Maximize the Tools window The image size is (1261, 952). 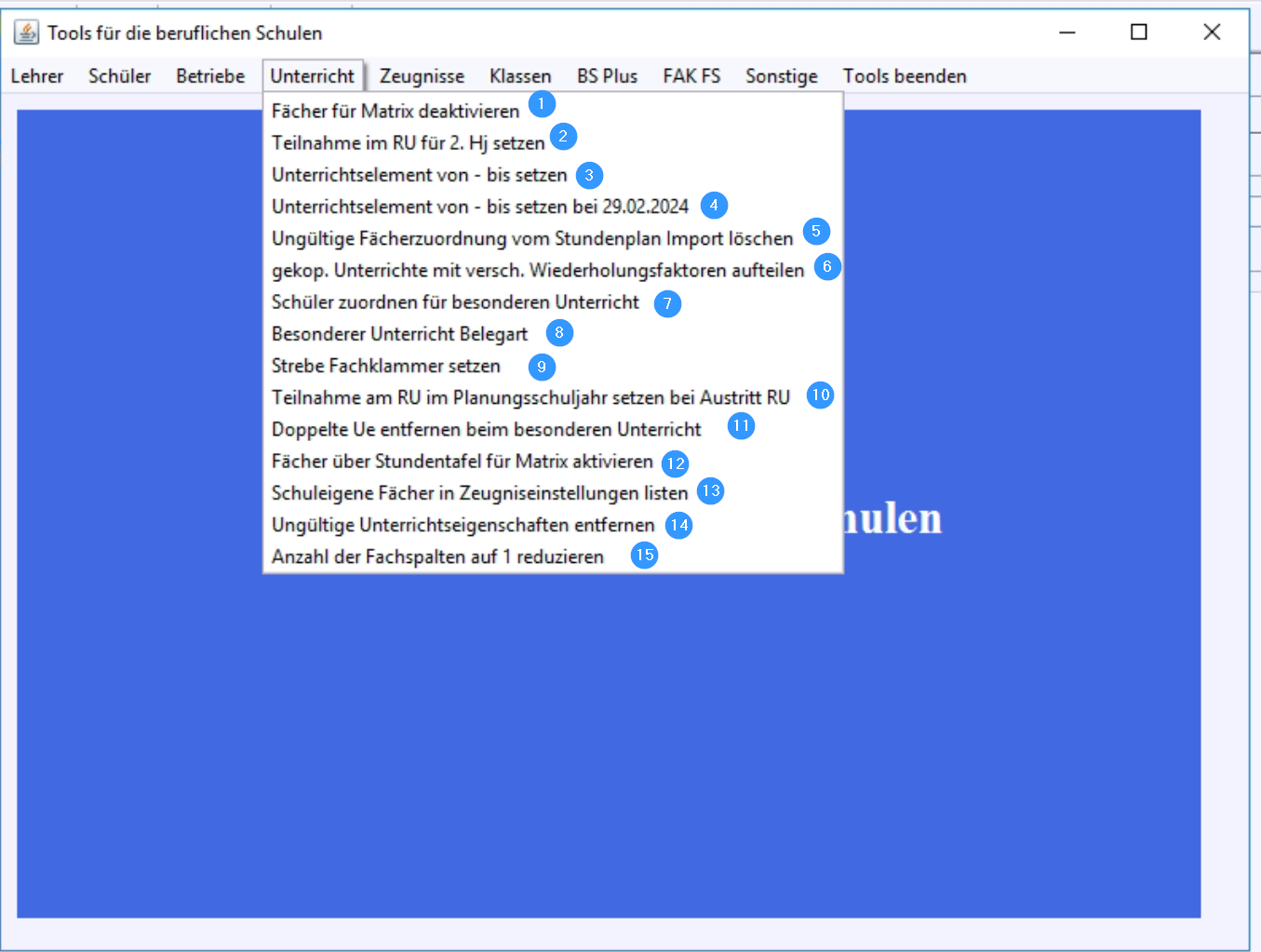[1139, 33]
